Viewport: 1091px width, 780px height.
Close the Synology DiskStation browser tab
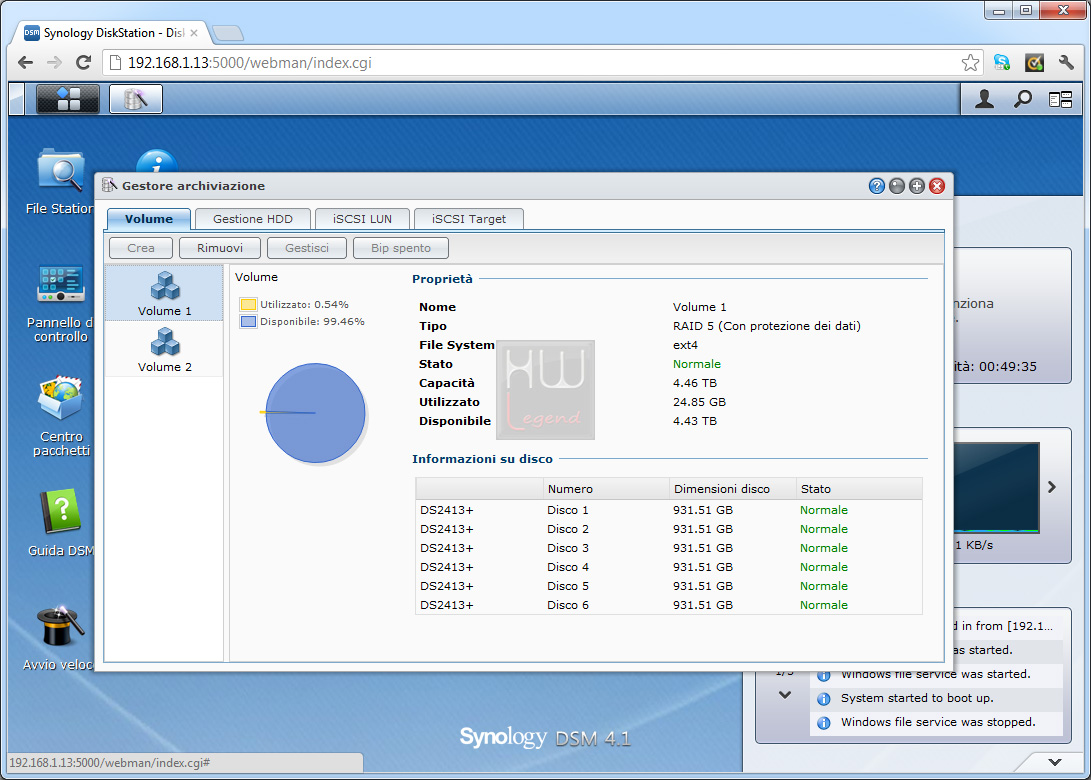pos(194,33)
